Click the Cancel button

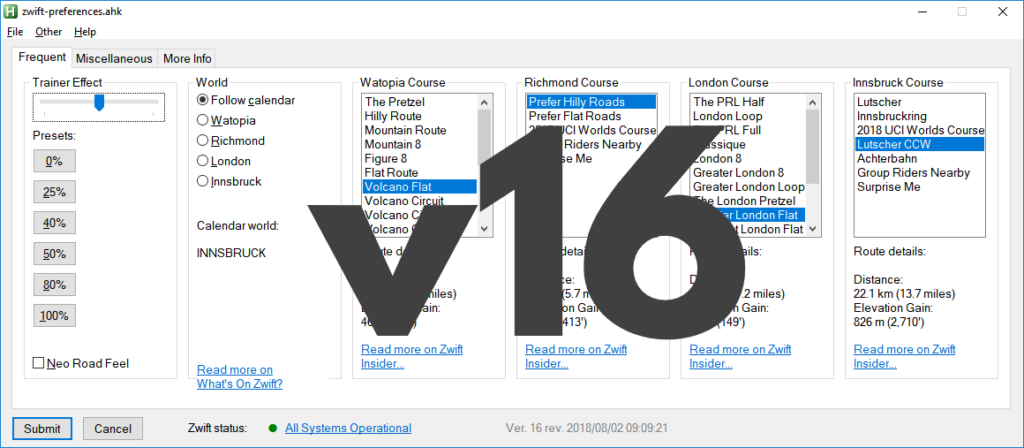[113, 428]
